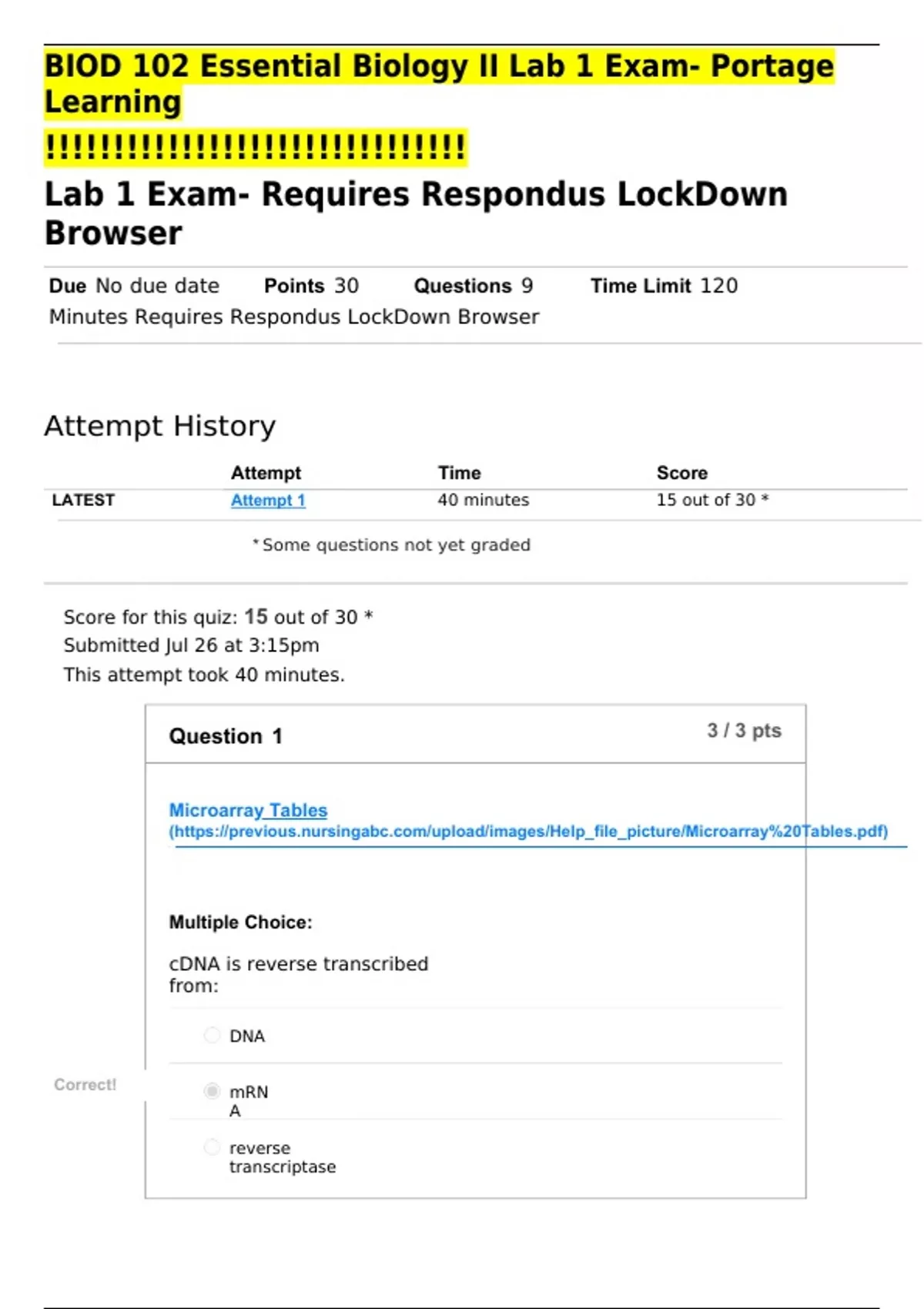This screenshot has width=924, height=1309.
Task: Click the 3 / 3 pts score
Action: coord(744,731)
